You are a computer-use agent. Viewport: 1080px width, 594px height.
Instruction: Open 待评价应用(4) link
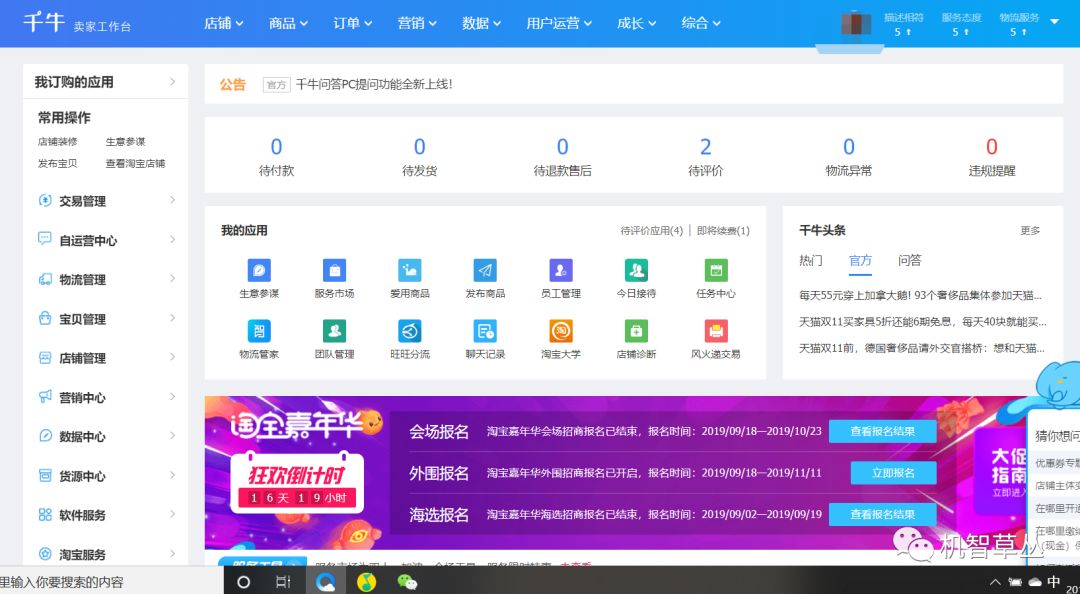pos(652,231)
